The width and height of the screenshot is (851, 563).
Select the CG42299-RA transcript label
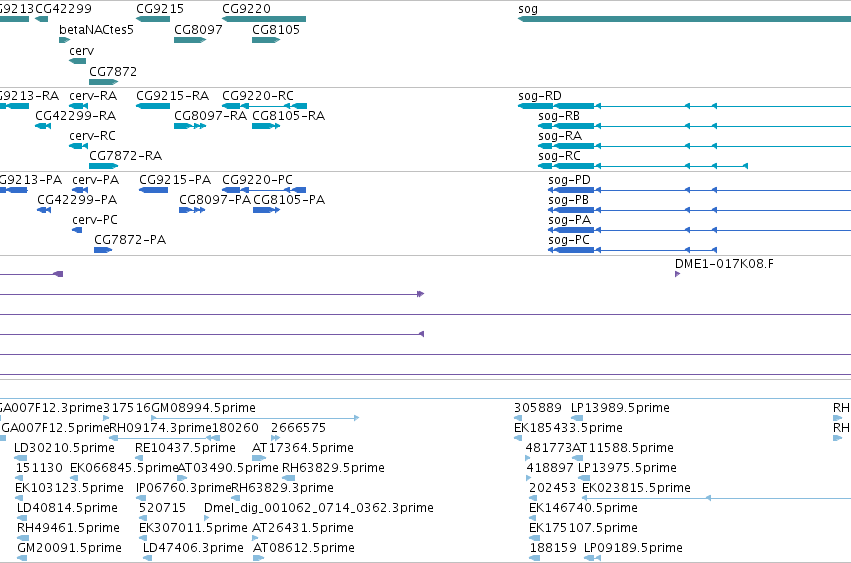click(76, 116)
